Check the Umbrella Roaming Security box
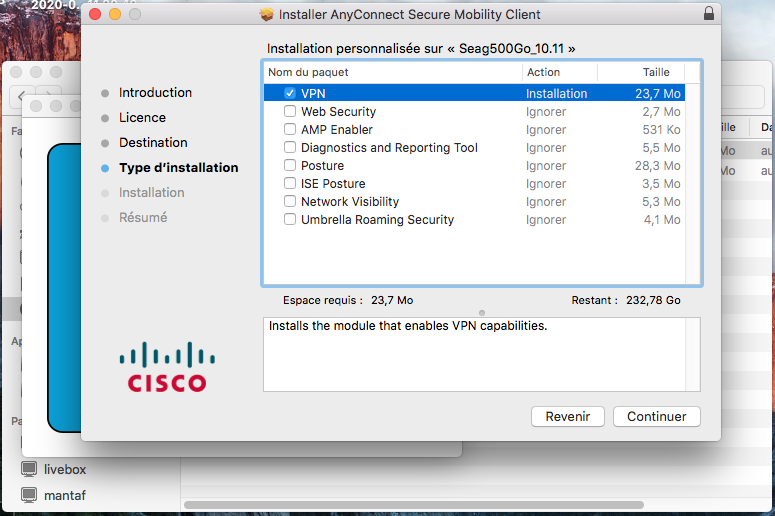 pyautogui.click(x=290, y=220)
